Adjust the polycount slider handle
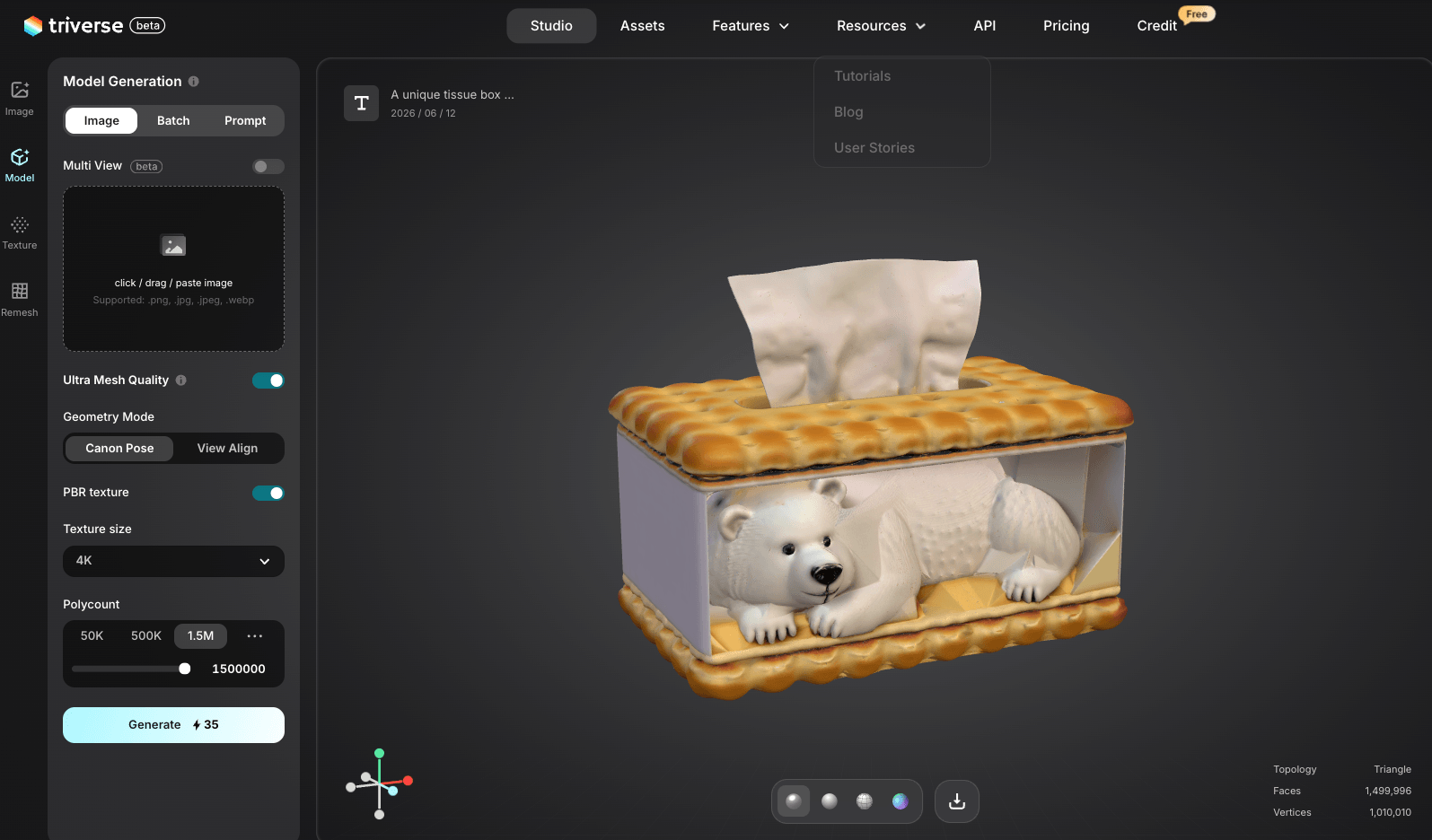 click(x=185, y=669)
